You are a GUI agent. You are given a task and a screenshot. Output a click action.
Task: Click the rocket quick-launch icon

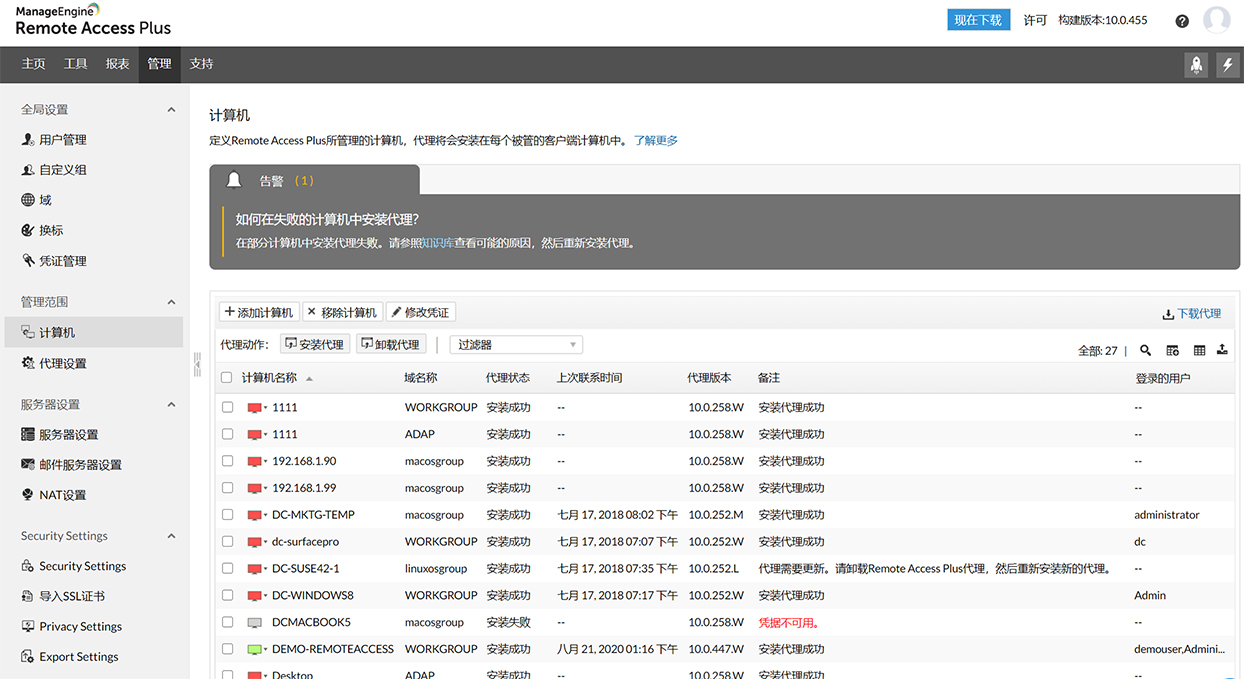click(x=1196, y=65)
